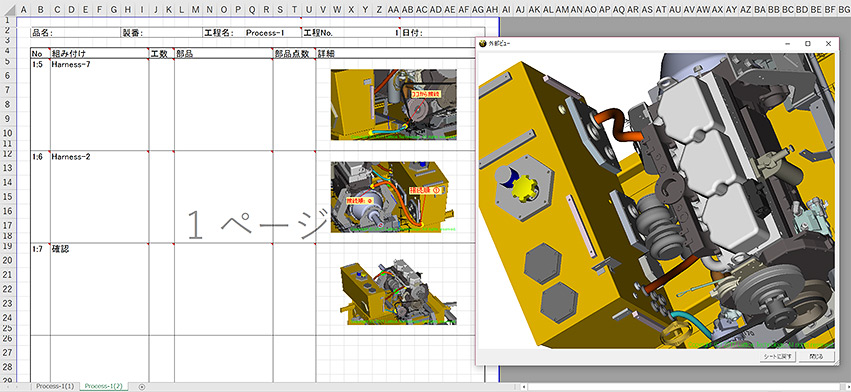This screenshot has width=851, height=392.
Task: Click the 品名: field cell
Action: click(75, 33)
